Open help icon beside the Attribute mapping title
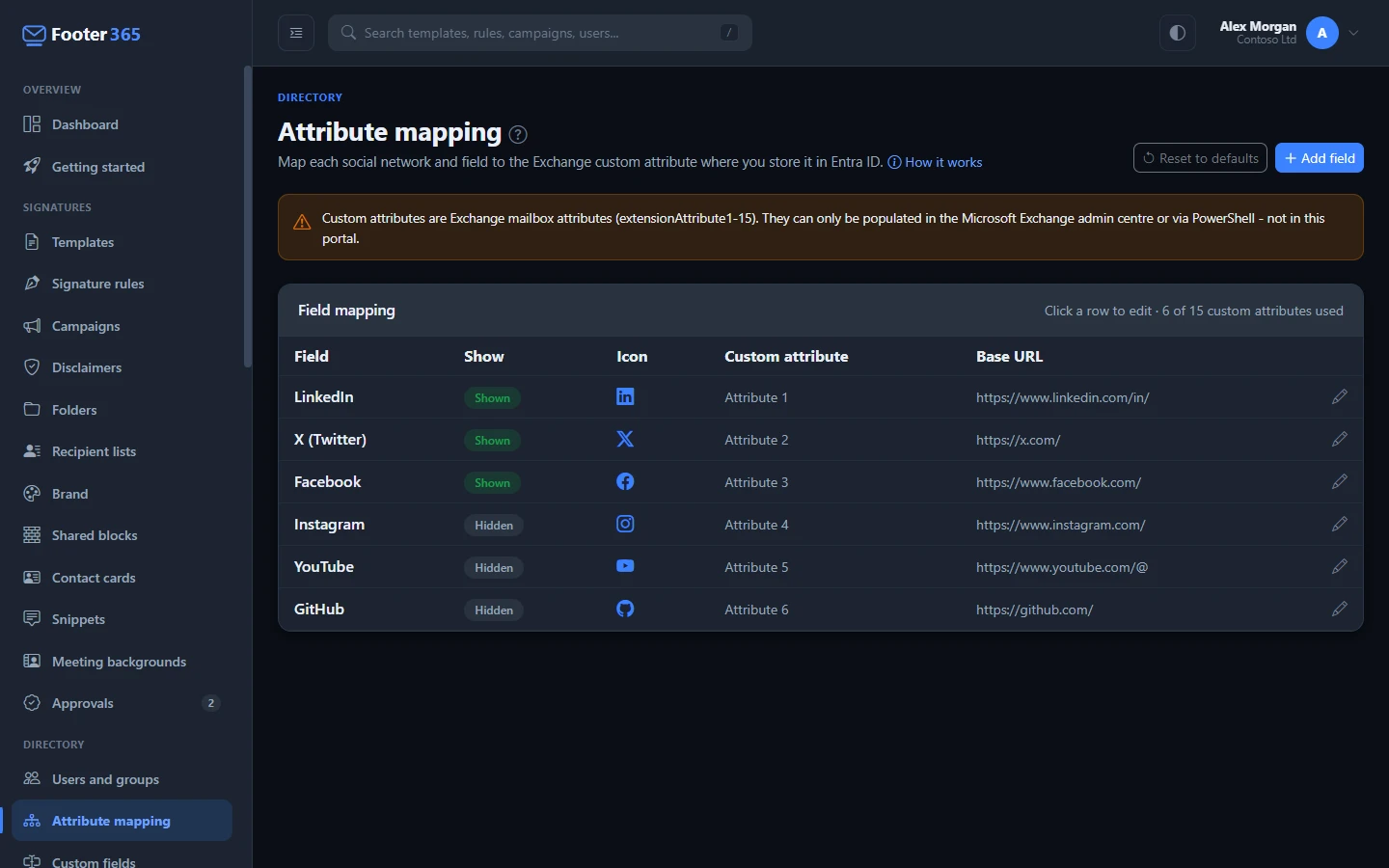Viewport: 1389px width, 868px height. (518, 134)
